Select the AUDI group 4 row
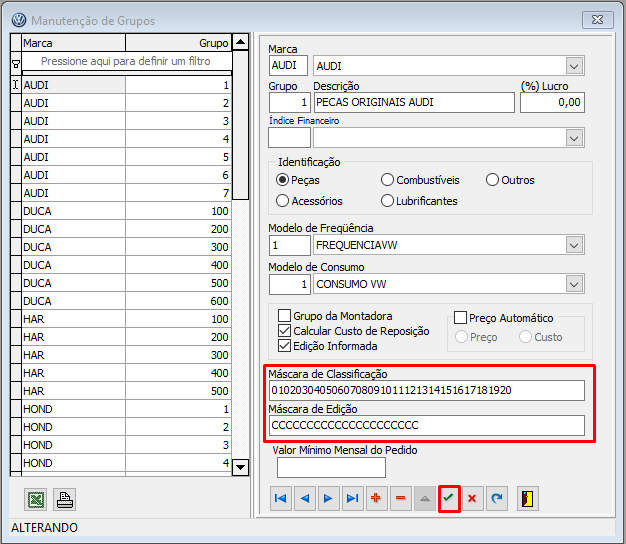Image resolution: width=626 pixels, height=544 pixels. pos(127,139)
